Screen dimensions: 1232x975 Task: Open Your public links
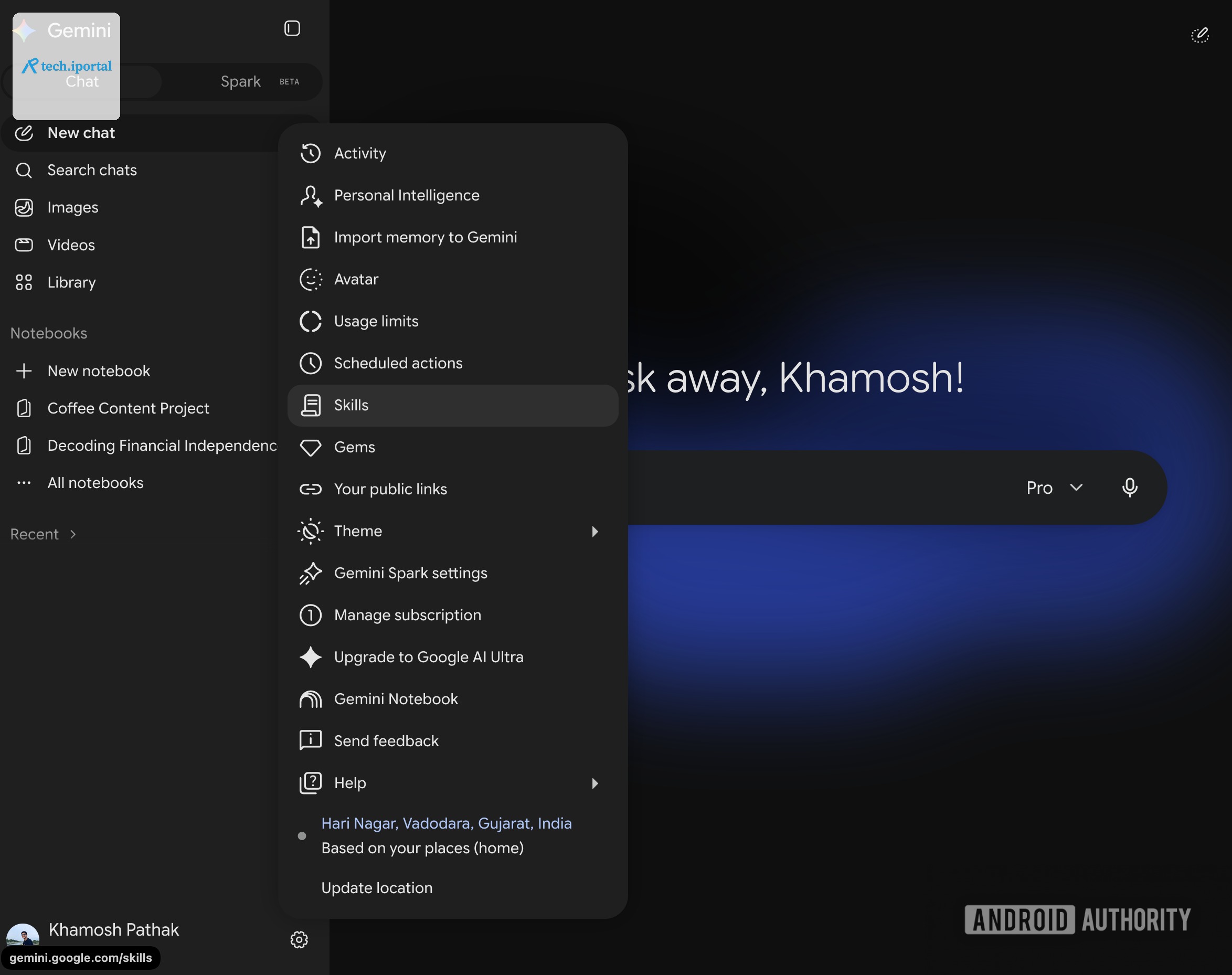[452, 489]
